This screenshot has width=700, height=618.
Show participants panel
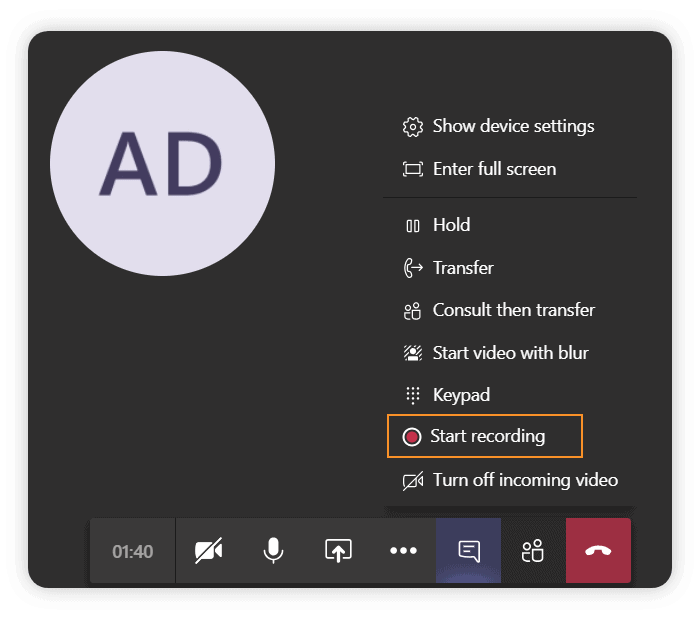(533, 551)
